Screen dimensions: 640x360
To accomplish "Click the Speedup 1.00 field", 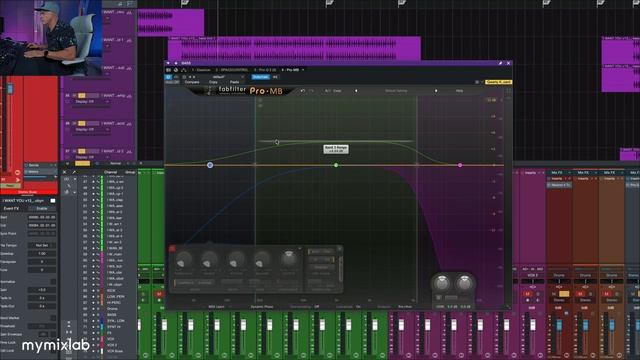I will click(42, 253).
